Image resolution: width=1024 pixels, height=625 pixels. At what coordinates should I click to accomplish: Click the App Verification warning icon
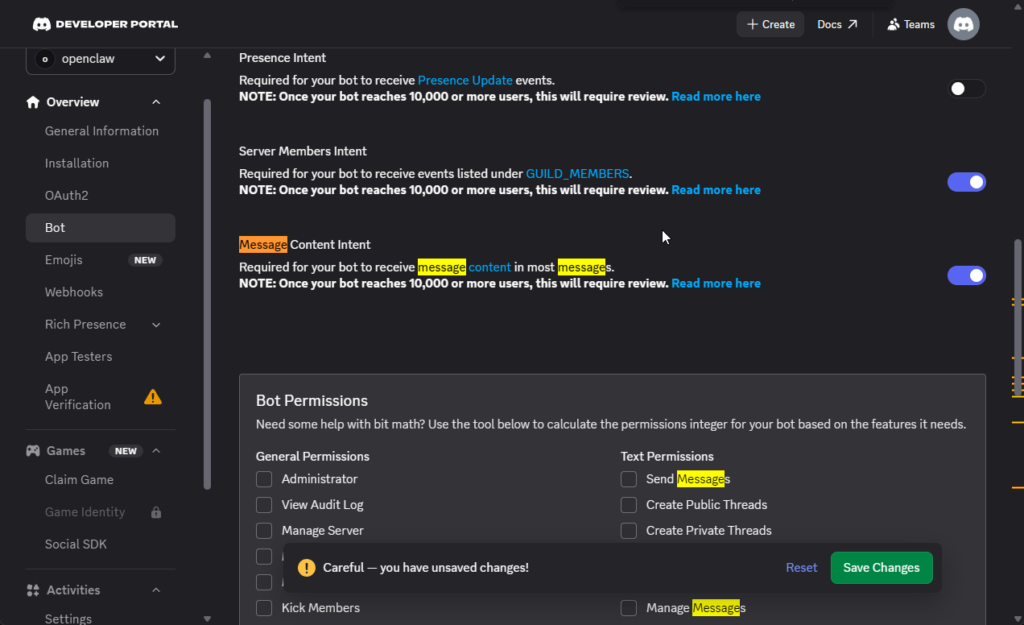[153, 396]
